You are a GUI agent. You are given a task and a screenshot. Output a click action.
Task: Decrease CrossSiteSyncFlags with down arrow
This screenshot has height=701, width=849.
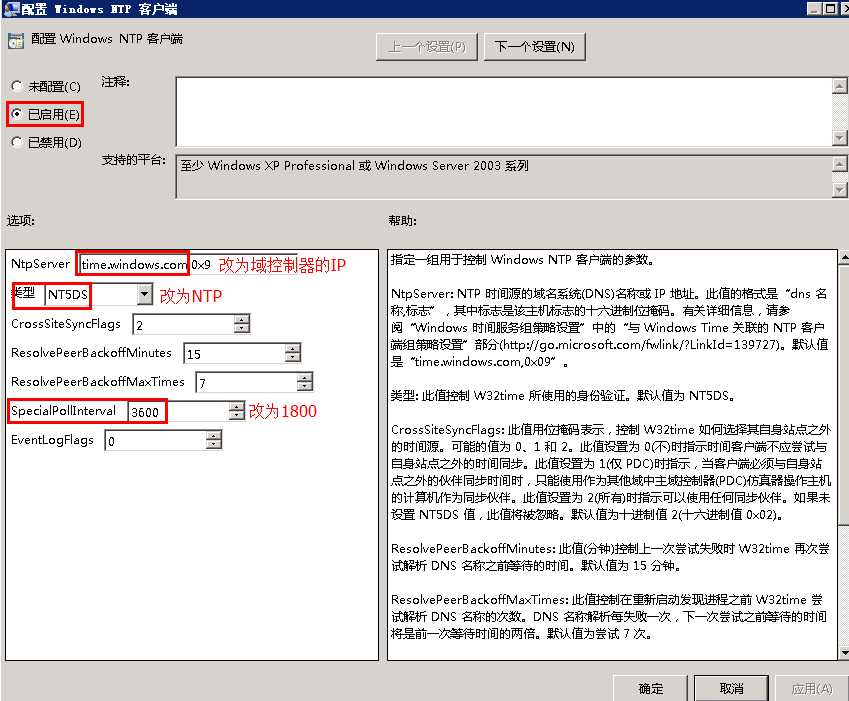pyautogui.click(x=241, y=329)
